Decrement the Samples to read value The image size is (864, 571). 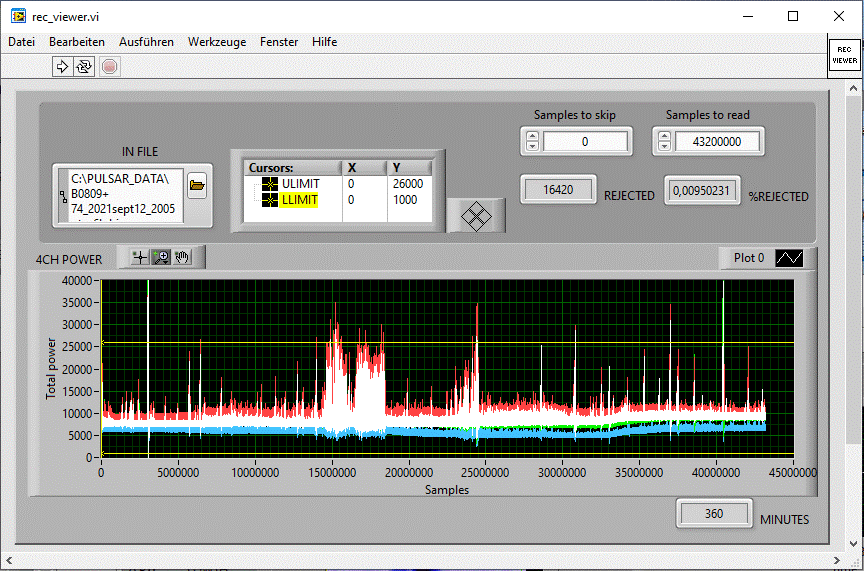click(x=665, y=146)
